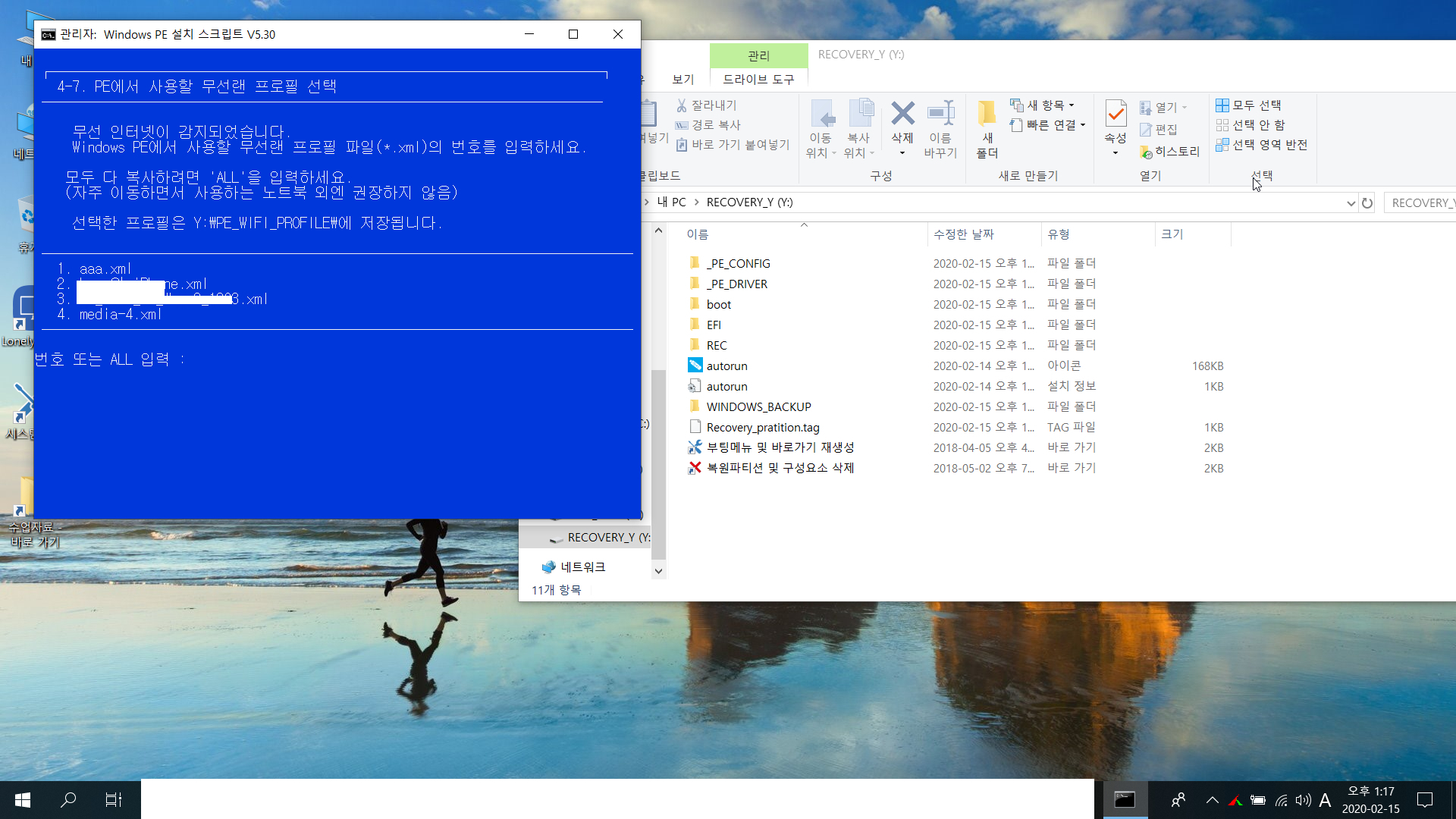This screenshot has height=819, width=1456.
Task: Click the Manage (관리) contextual tab
Action: tap(758, 55)
